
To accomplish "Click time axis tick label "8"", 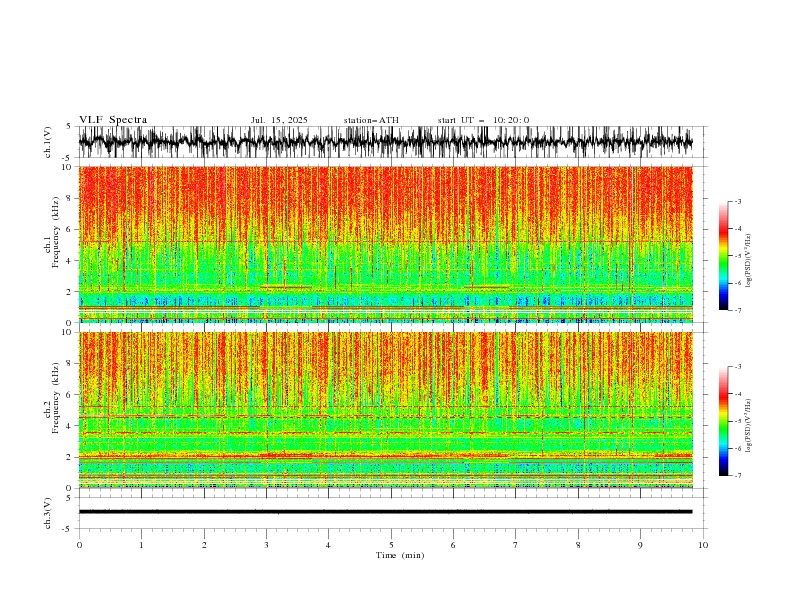I will (x=578, y=545).
